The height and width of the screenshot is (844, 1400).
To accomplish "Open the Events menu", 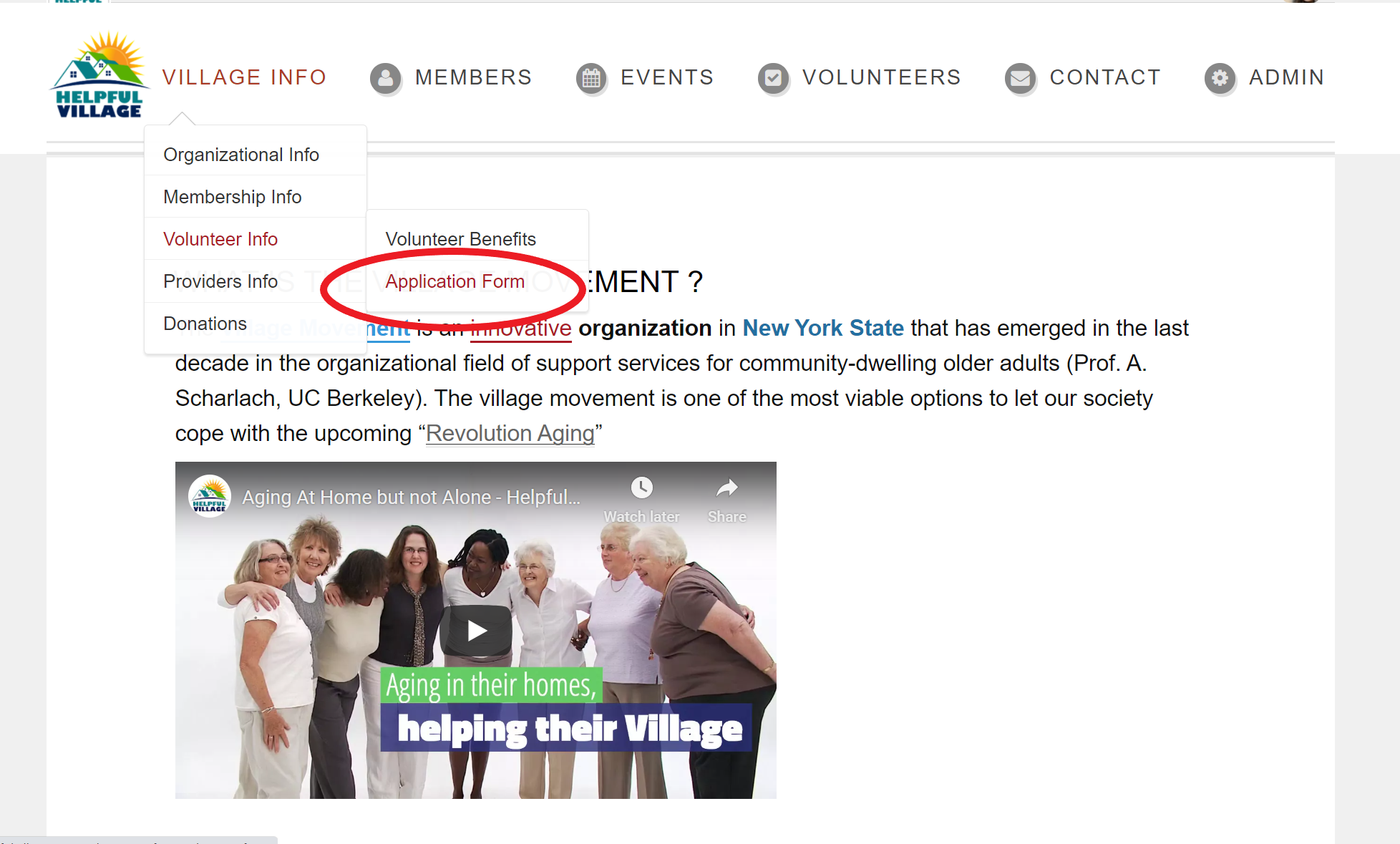I will click(667, 77).
